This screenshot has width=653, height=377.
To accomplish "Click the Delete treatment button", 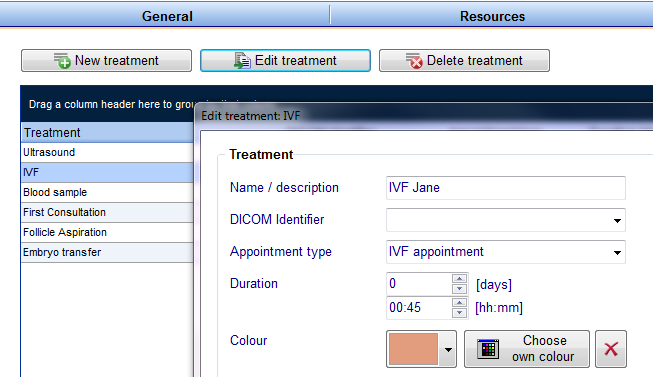I will (x=464, y=61).
